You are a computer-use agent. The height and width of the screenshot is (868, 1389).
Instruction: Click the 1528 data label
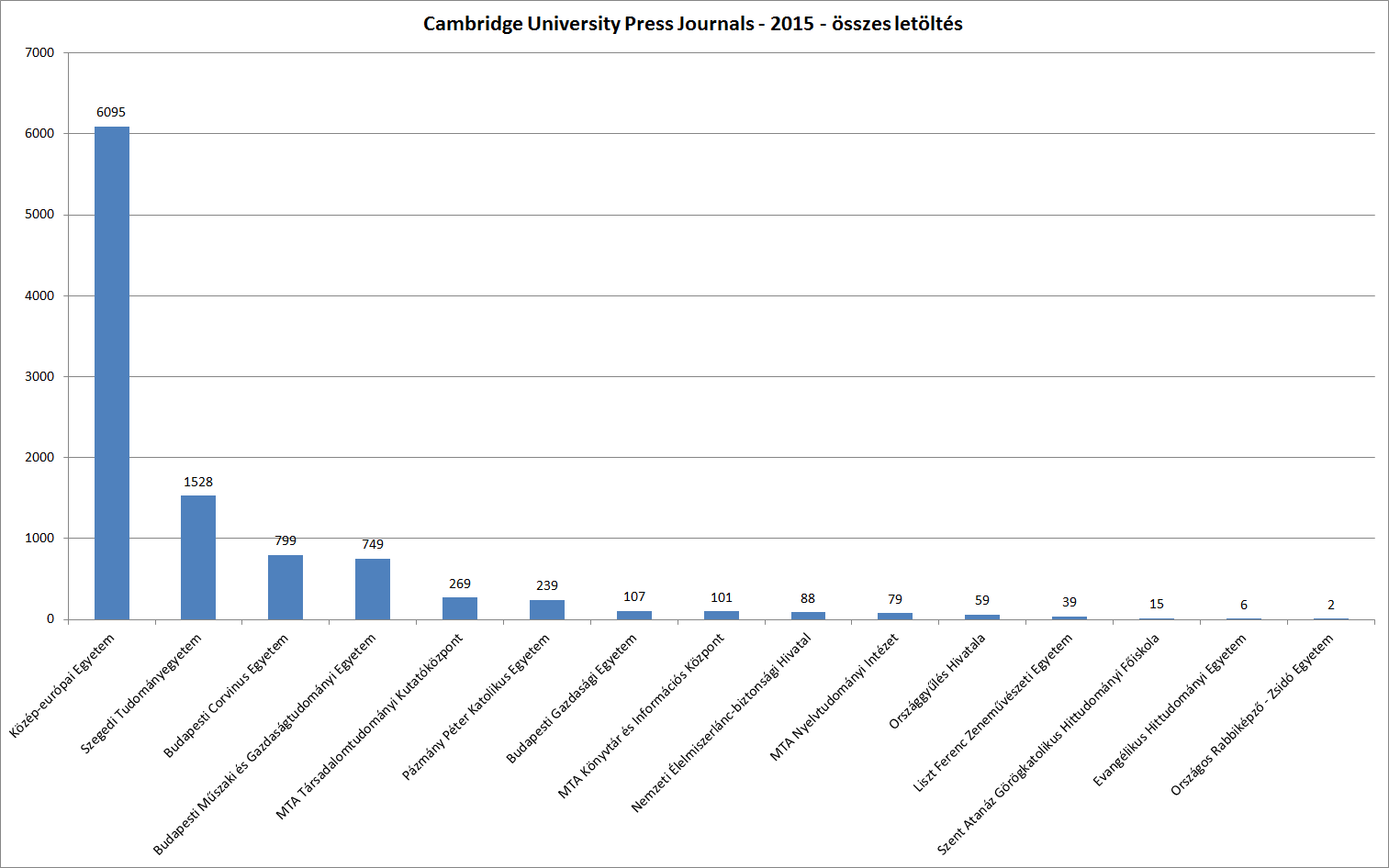point(198,482)
